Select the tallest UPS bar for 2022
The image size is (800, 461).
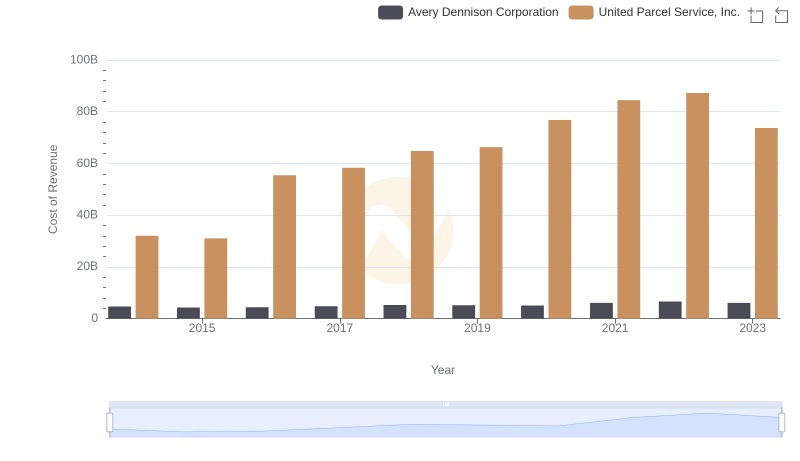697,206
